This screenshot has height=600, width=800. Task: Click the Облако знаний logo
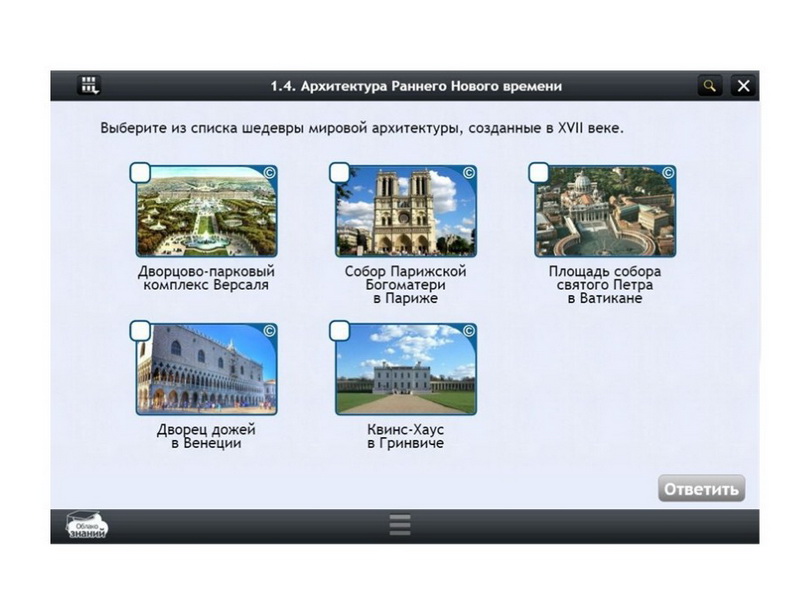(x=87, y=526)
